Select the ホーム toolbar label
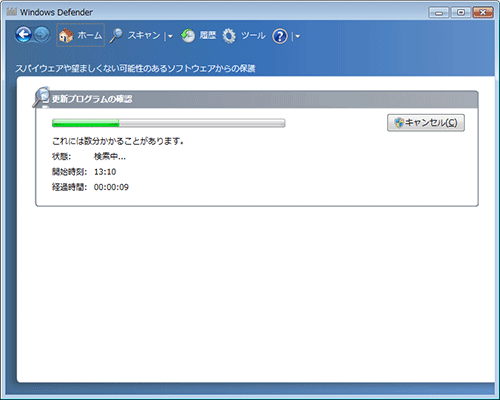The width and height of the screenshot is (500, 400). [x=90, y=35]
